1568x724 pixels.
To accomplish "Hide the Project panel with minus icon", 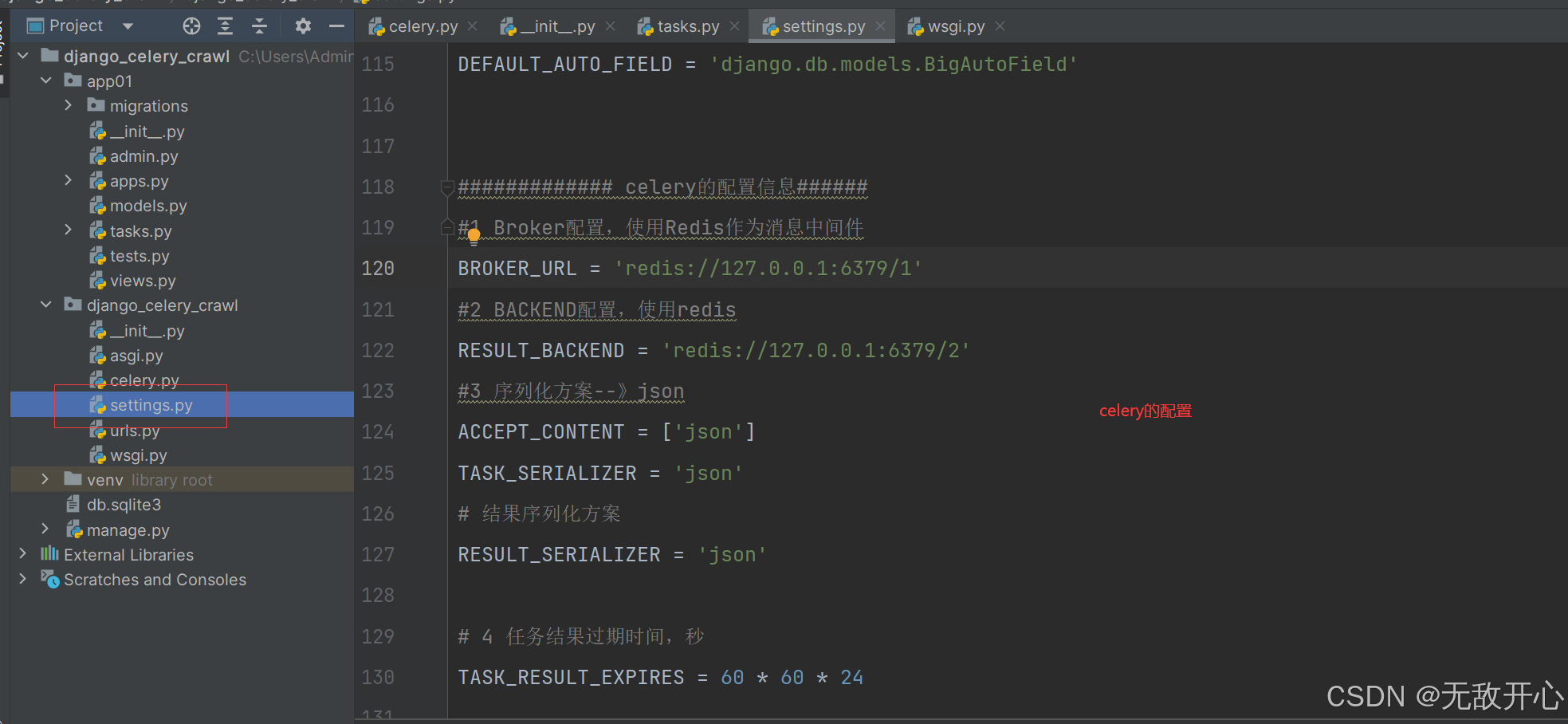I will pos(337,26).
